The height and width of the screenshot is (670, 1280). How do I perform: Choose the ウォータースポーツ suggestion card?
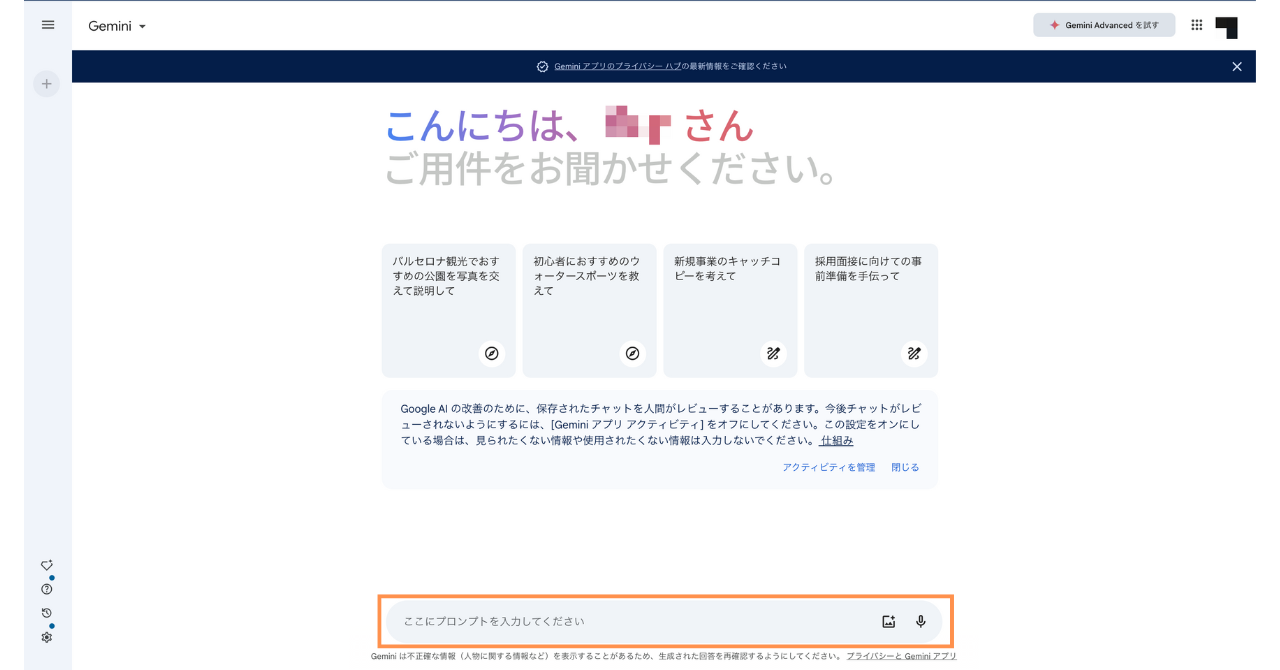click(x=589, y=310)
